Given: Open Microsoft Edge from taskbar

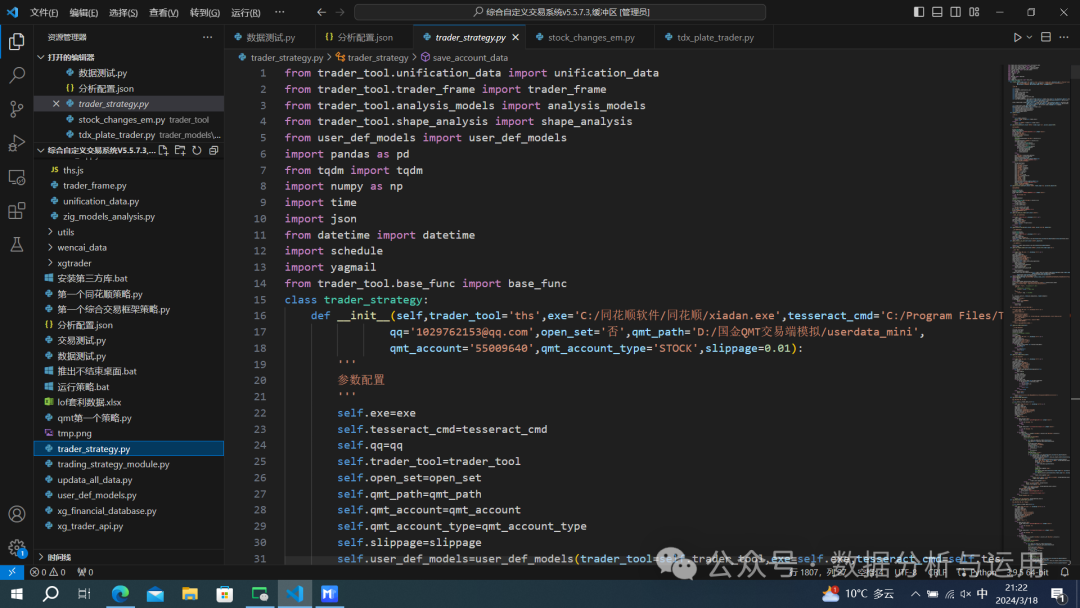Looking at the screenshot, I should [121, 594].
